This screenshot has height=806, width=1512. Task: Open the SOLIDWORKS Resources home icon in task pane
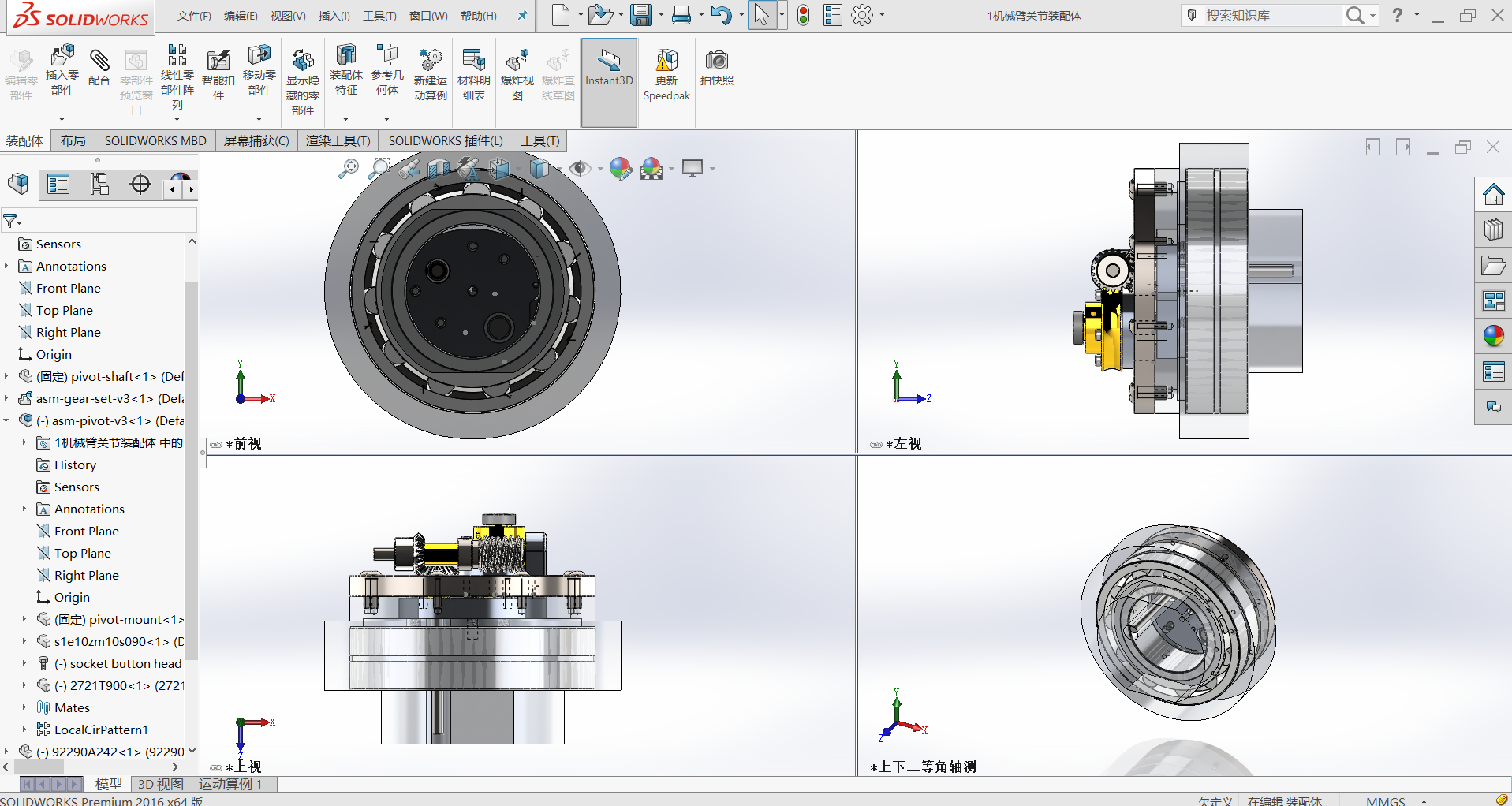pos(1493,193)
